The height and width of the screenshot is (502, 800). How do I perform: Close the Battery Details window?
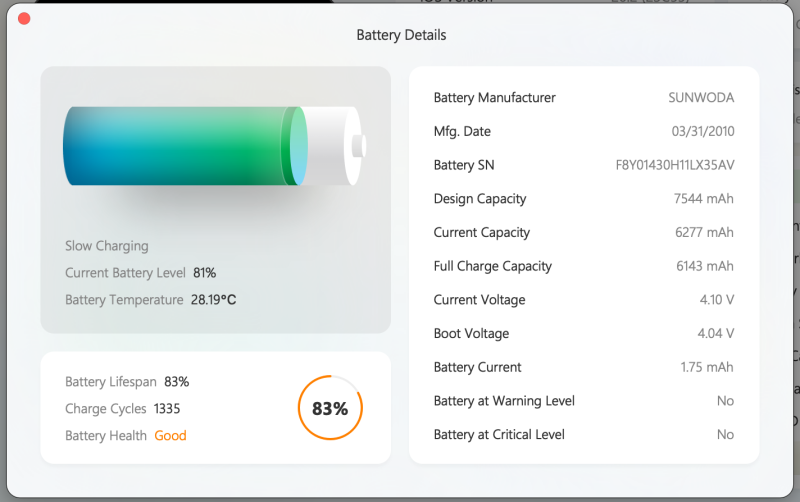[x=24, y=19]
